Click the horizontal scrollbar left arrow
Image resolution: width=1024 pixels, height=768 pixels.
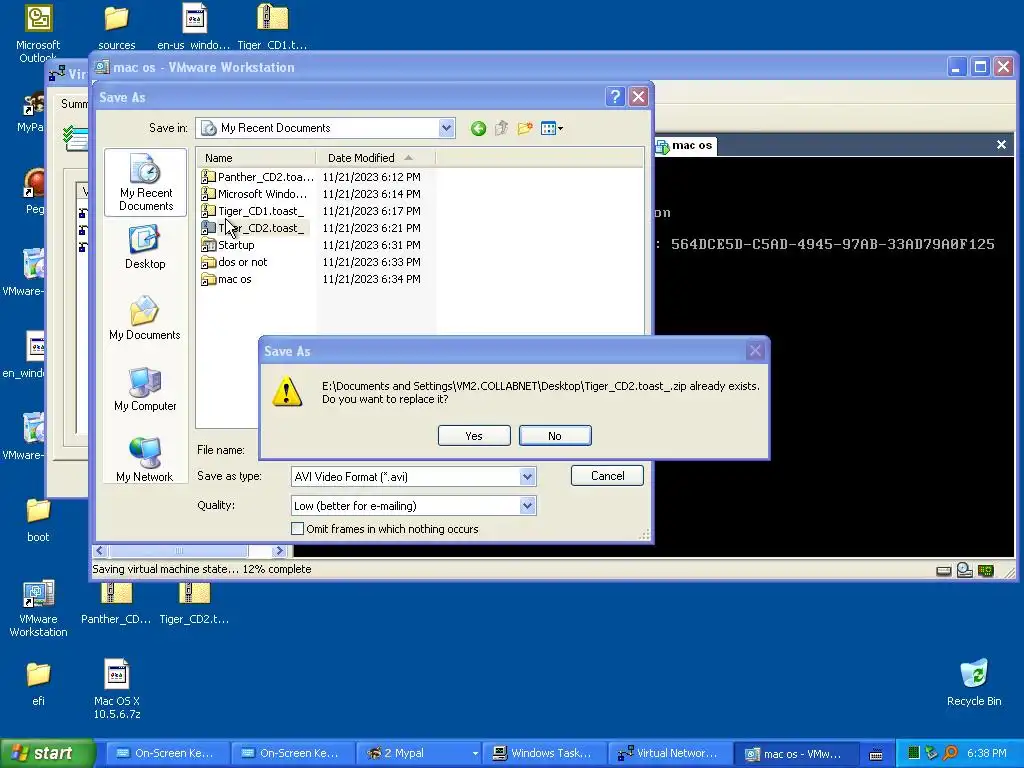coord(100,551)
